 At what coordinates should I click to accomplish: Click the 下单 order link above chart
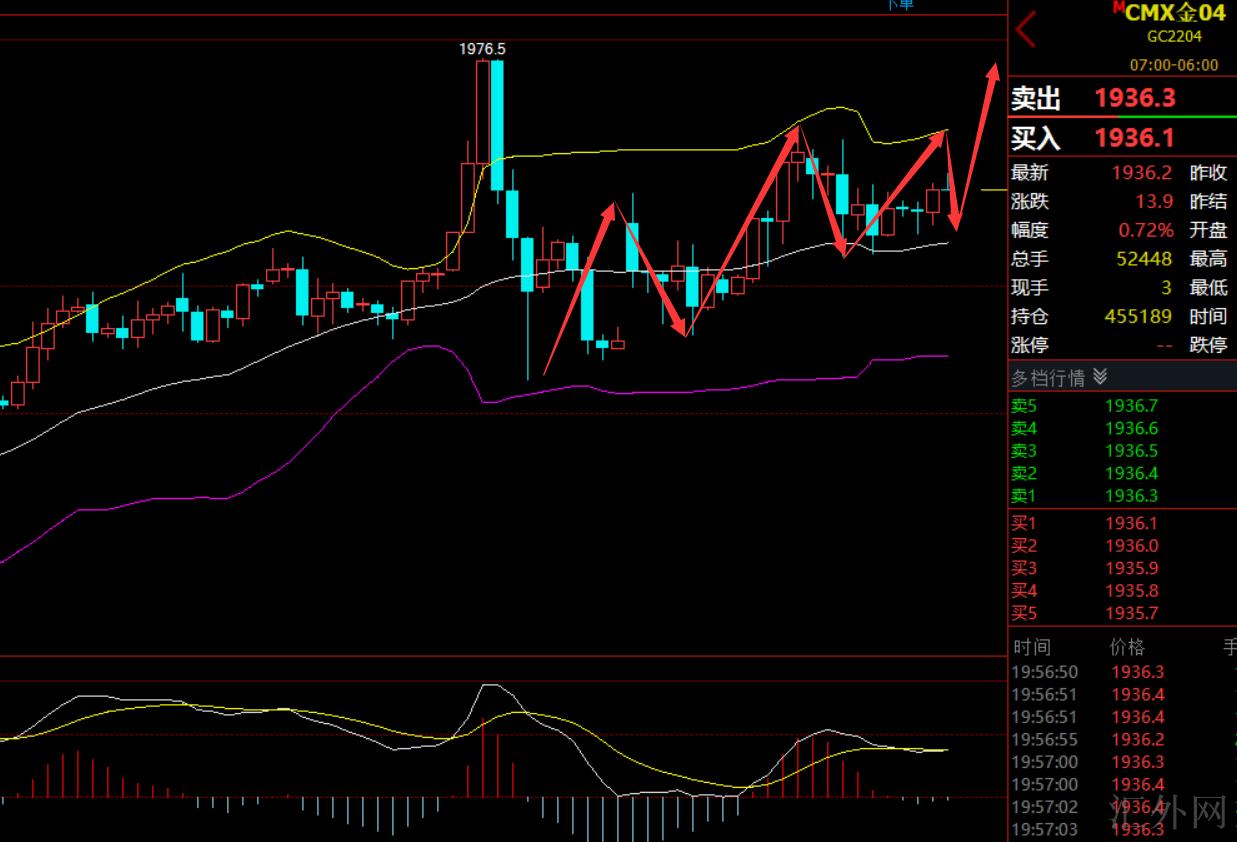[x=900, y=5]
